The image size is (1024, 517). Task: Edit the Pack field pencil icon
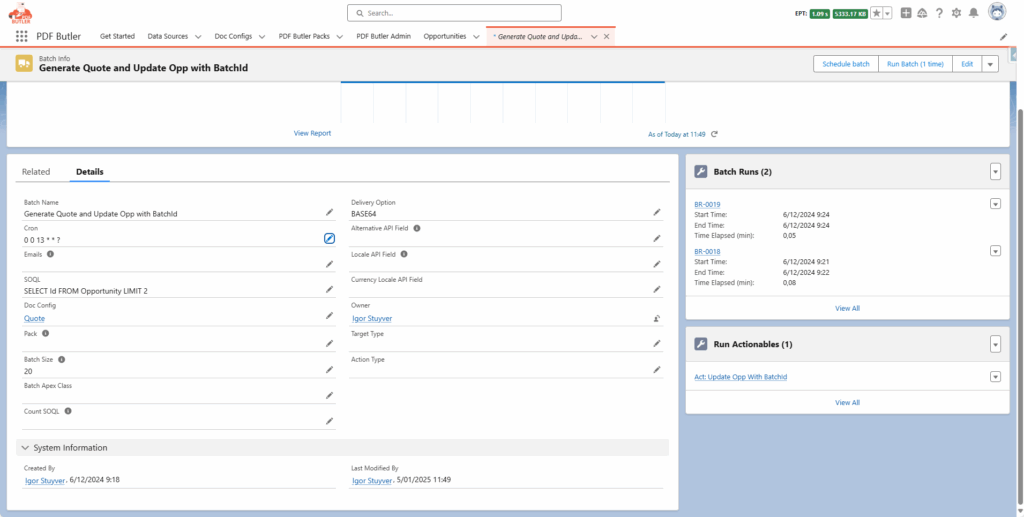pyautogui.click(x=329, y=343)
